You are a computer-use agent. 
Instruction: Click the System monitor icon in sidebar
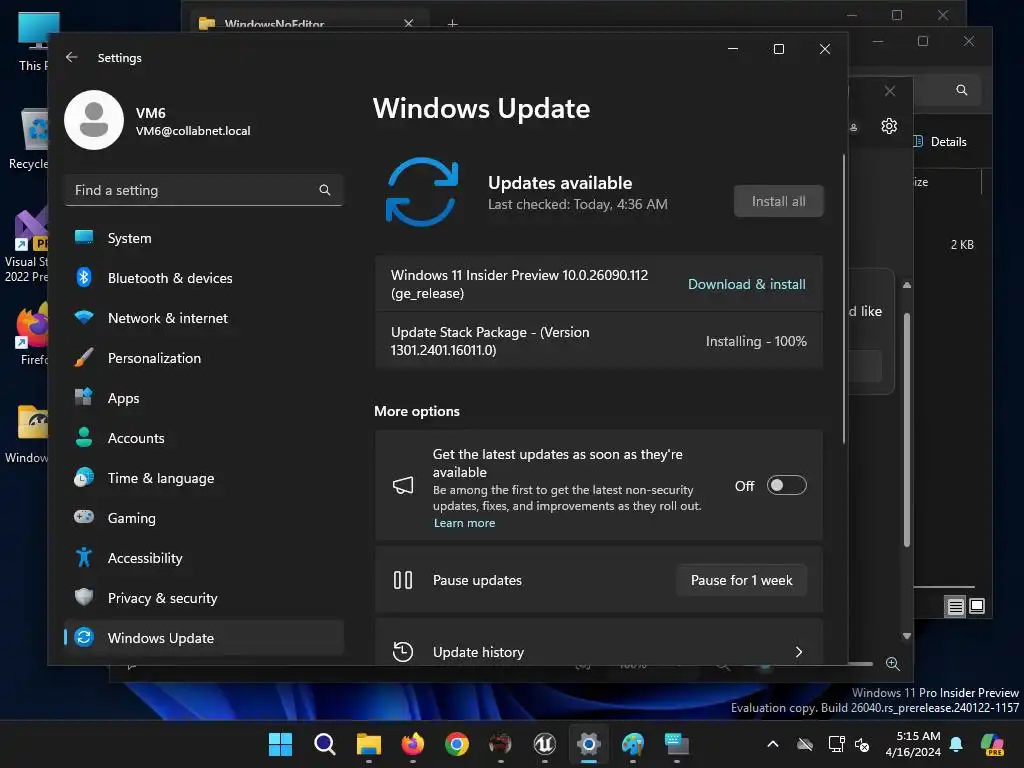(x=84, y=238)
